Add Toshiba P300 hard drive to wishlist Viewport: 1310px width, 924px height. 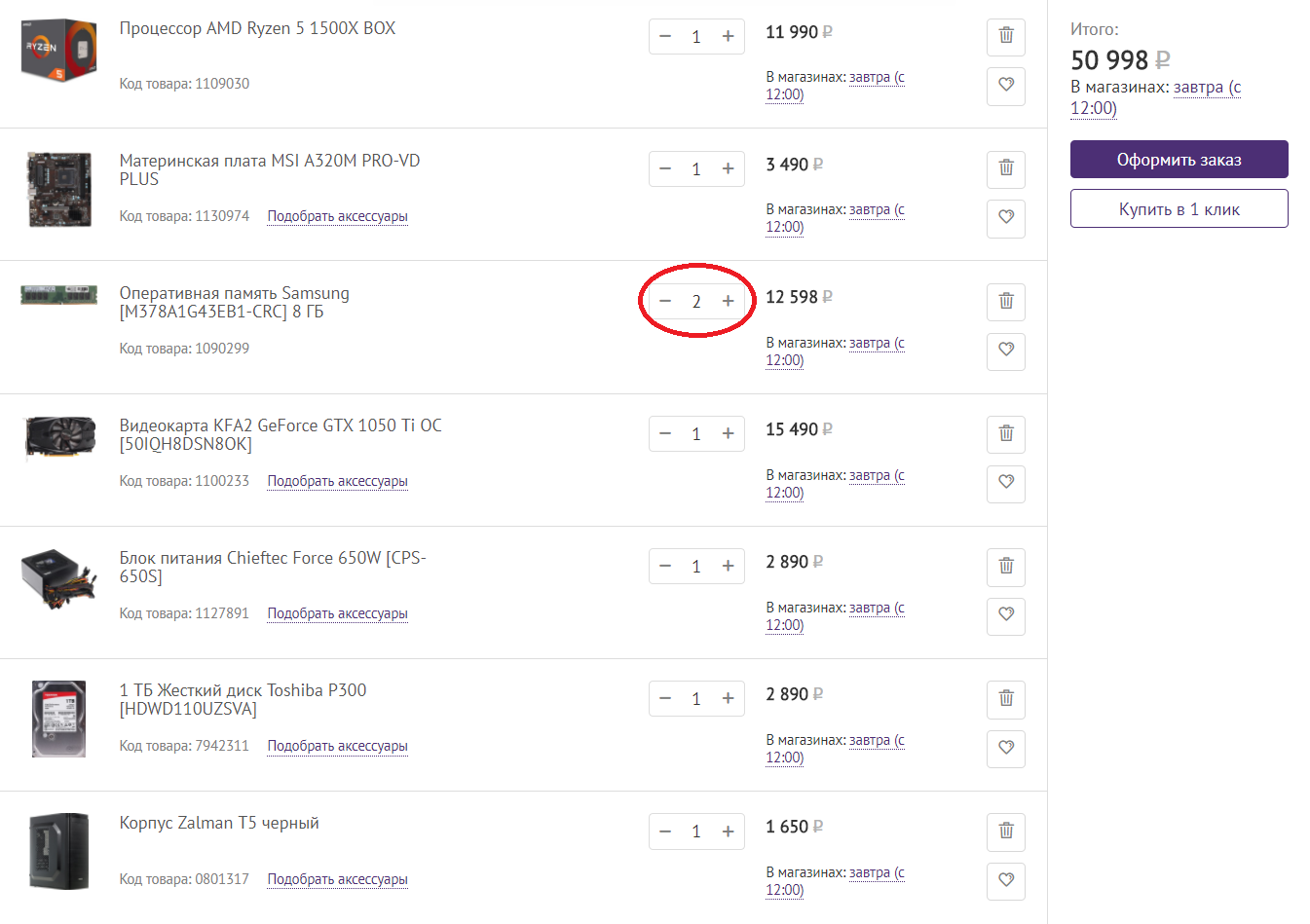click(1006, 748)
